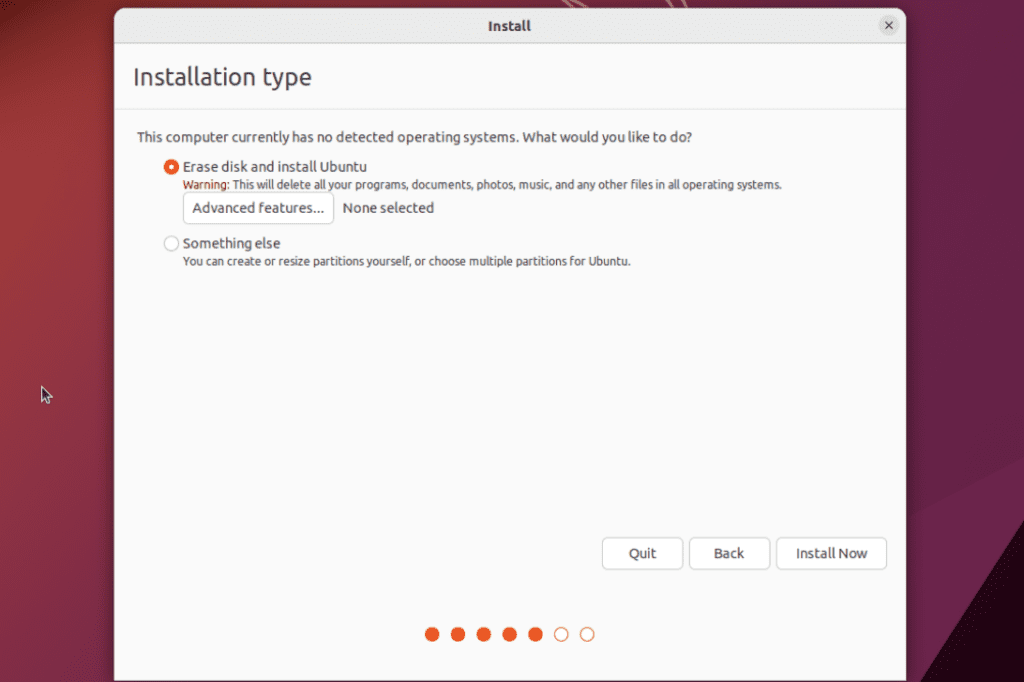Click the 'no detected operating systems' question text
Viewport: 1024px width, 682px height.
tap(414, 137)
